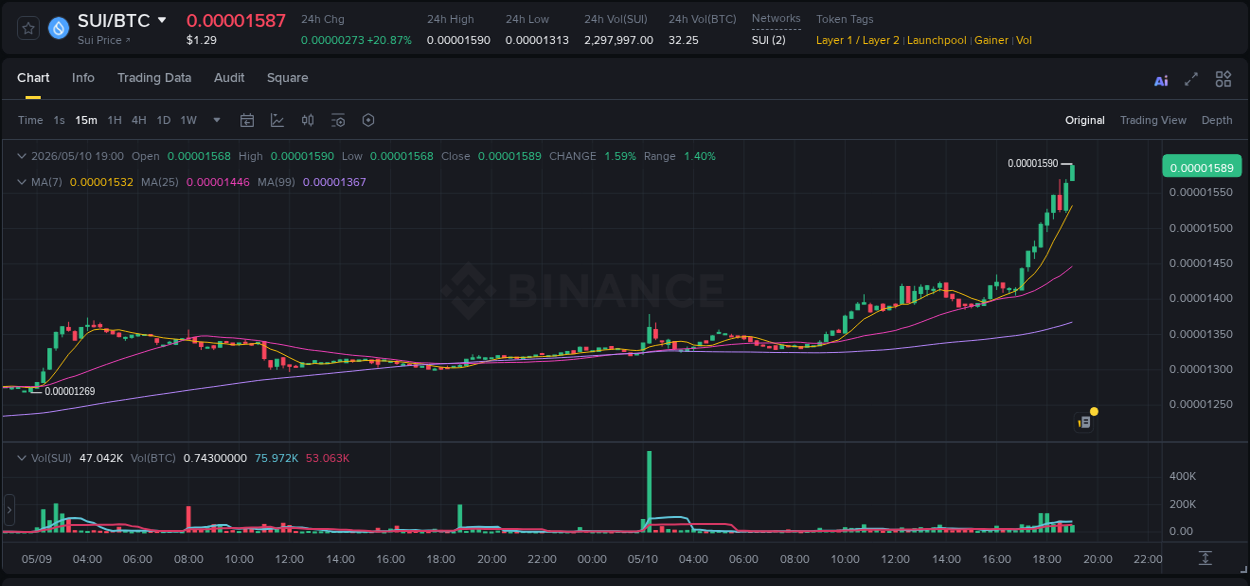Collapse the candle info legend arrow
This screenshot has width=1250, height=586.
(22, 156)
